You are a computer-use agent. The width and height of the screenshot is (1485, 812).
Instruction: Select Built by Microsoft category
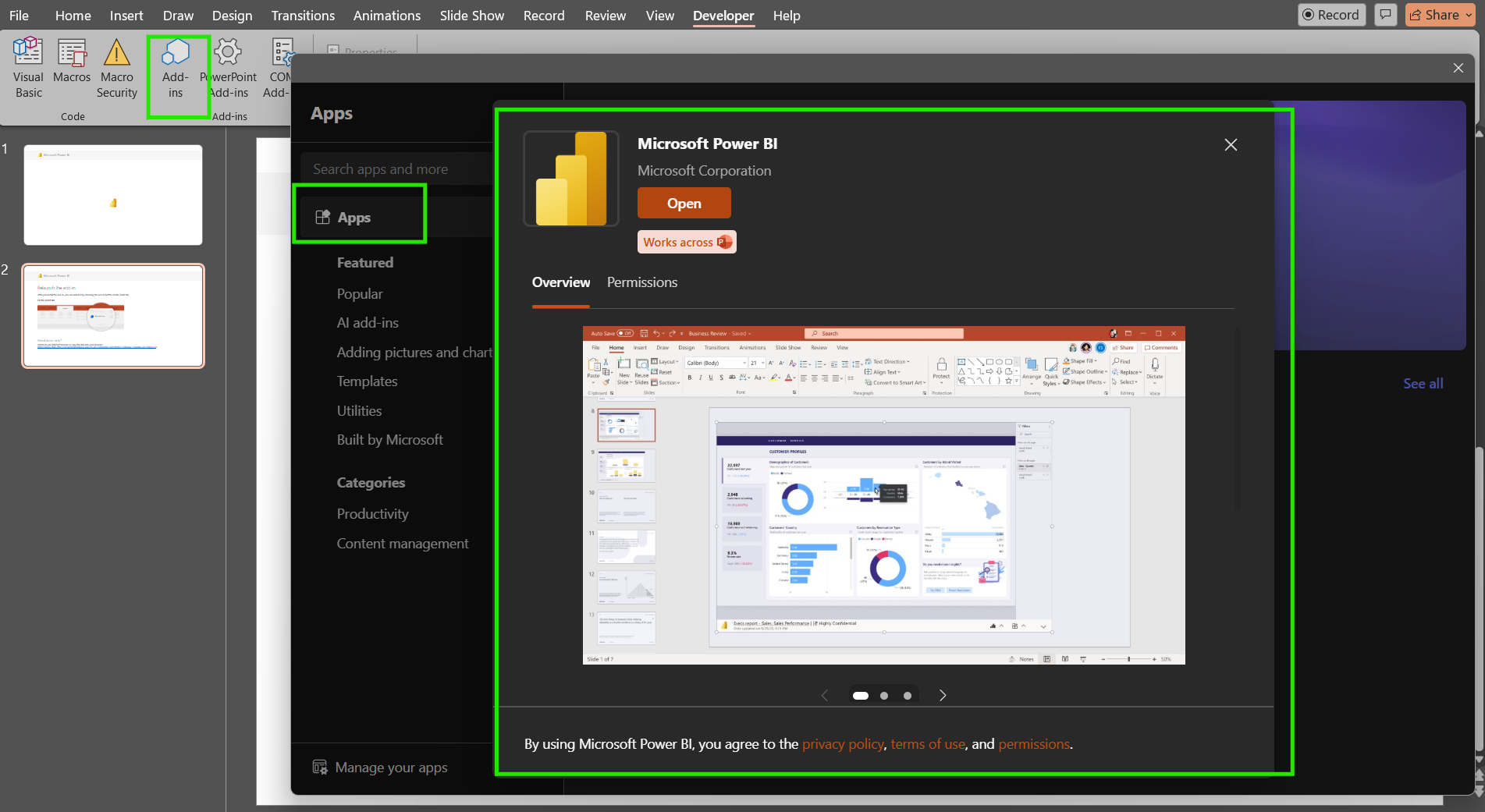tap(389, 440)
